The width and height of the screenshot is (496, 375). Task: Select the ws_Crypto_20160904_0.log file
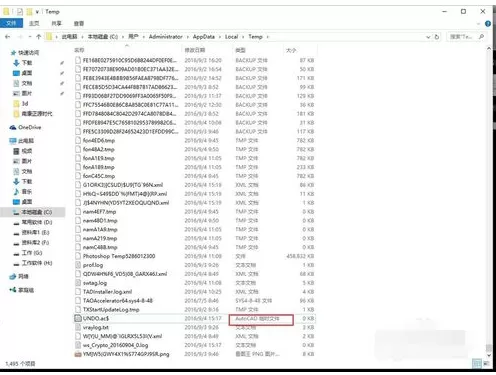click(115, 345)
